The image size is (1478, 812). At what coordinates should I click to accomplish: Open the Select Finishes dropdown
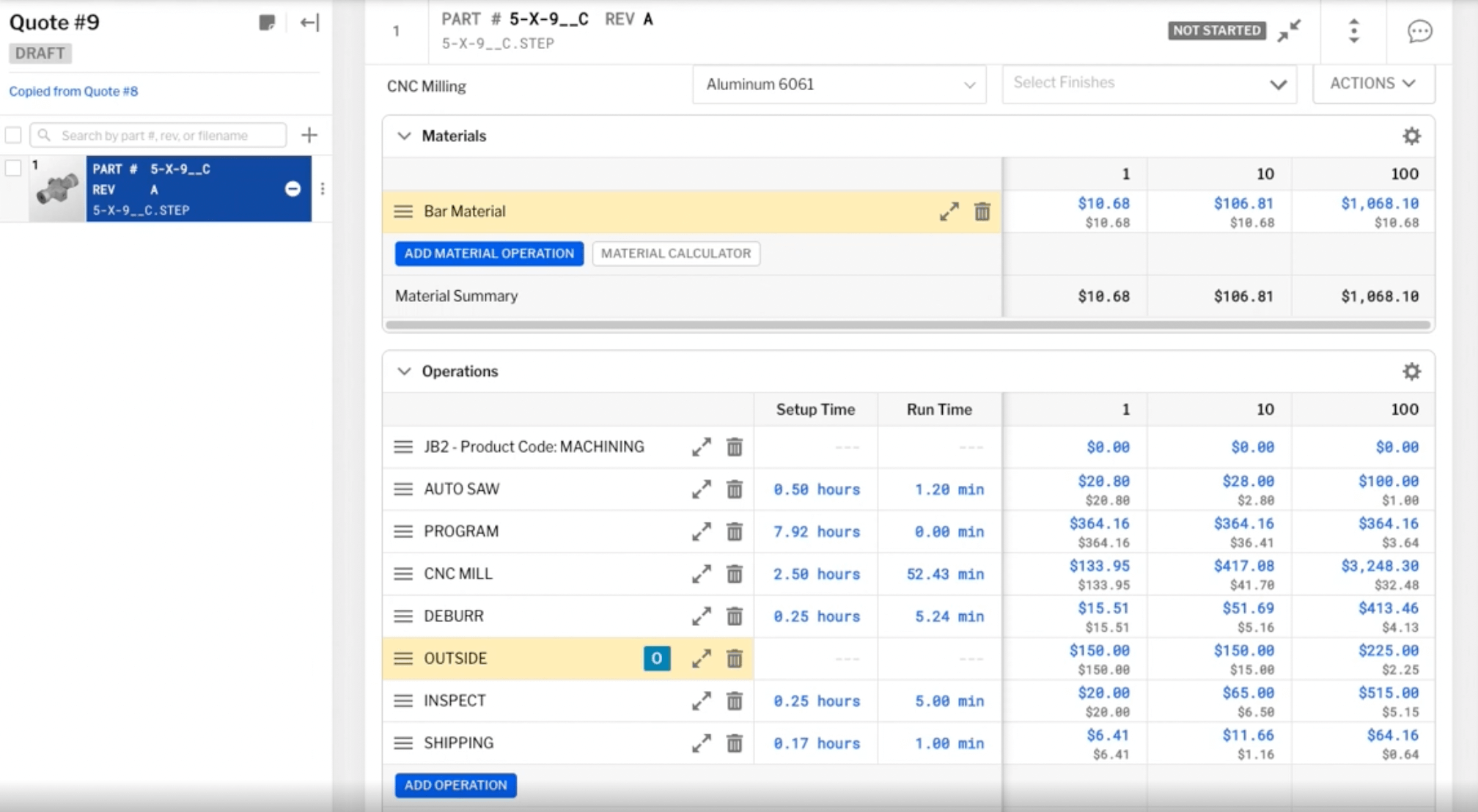coord(1149,84)
